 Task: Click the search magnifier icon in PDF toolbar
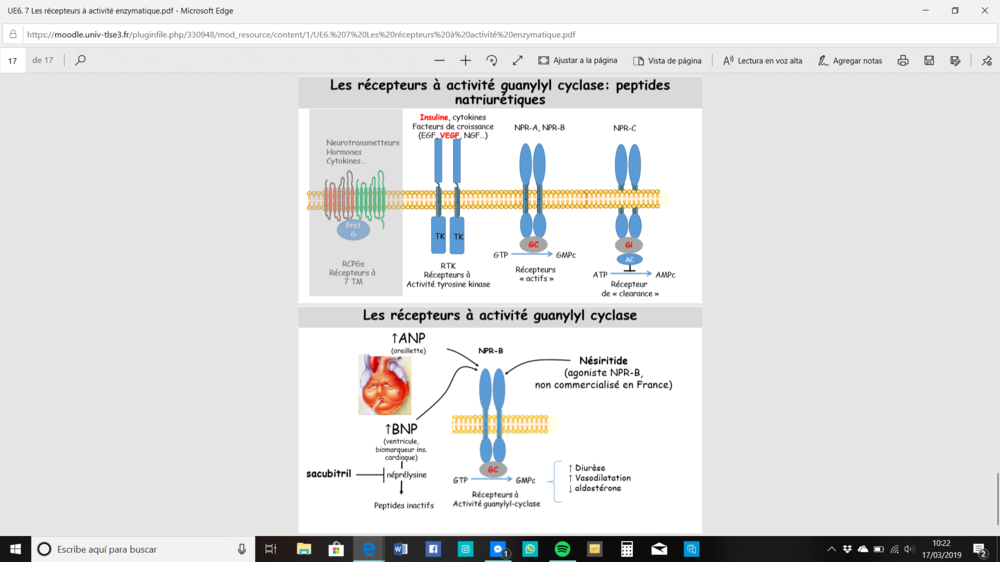point(80,61)
